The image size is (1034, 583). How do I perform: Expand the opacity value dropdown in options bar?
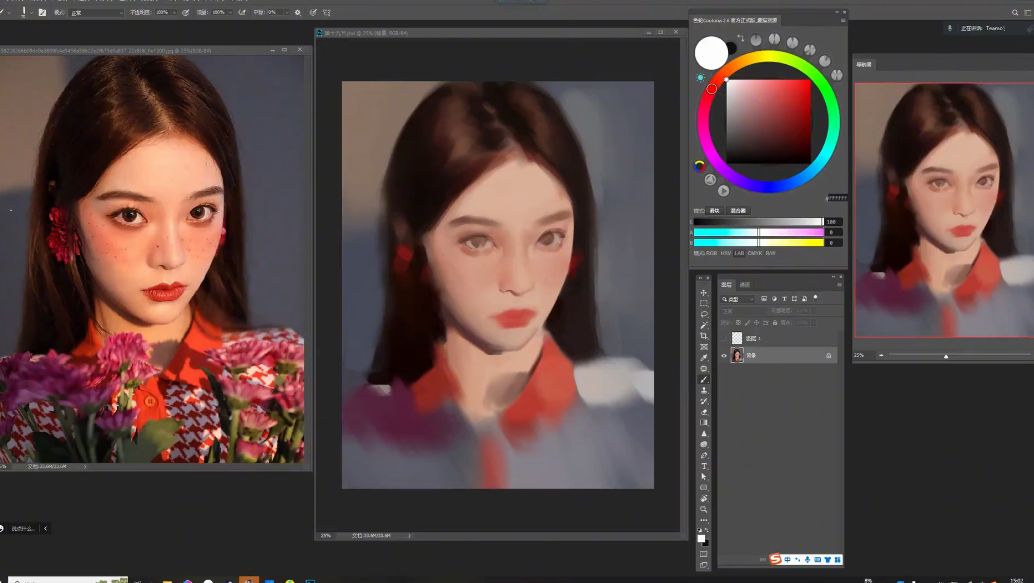175,13
